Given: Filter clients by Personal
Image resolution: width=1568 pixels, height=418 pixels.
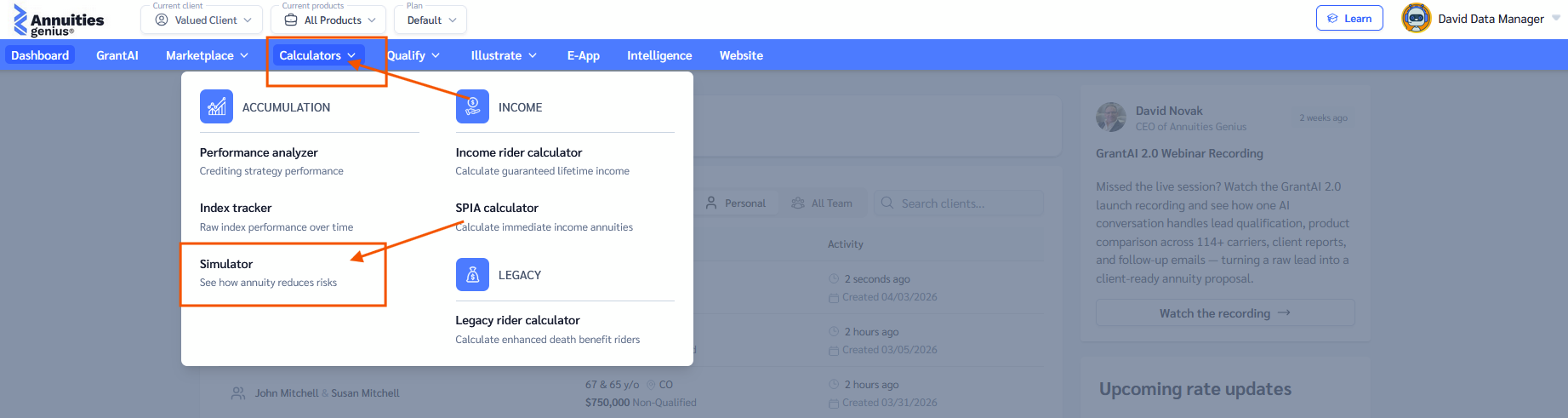Looking at the screenshot, I should (x=736, y=203).
